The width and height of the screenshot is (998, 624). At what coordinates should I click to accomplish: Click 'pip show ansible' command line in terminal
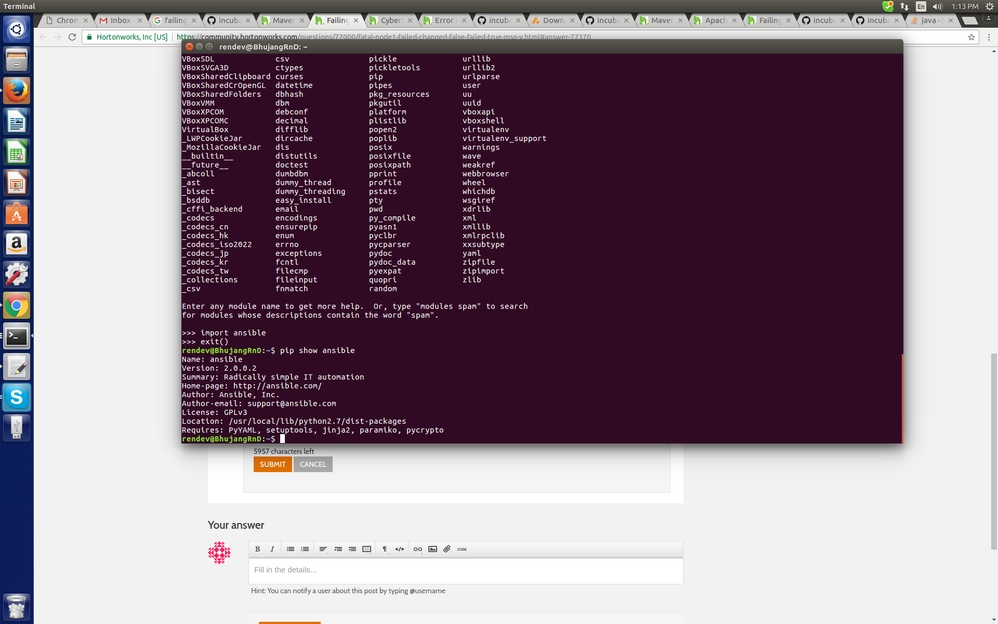pyautogui.click(x=318, y=350)
